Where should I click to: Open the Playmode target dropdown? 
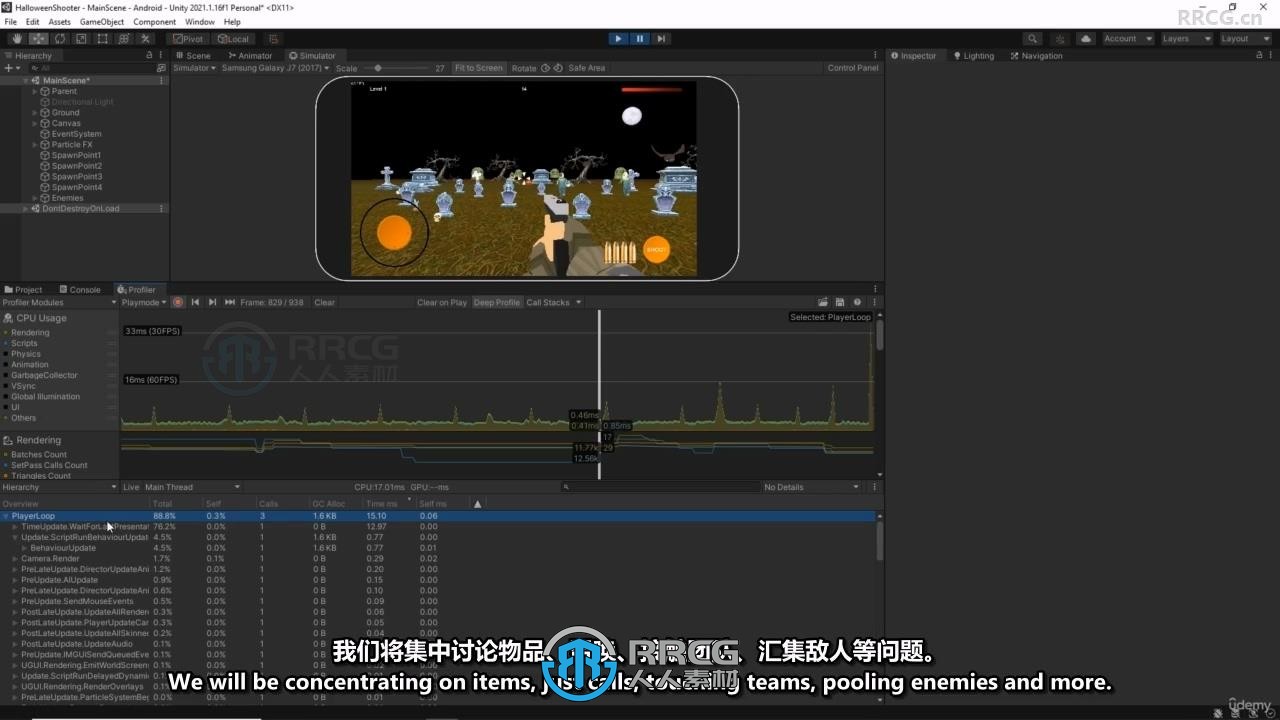coord(144,302)
